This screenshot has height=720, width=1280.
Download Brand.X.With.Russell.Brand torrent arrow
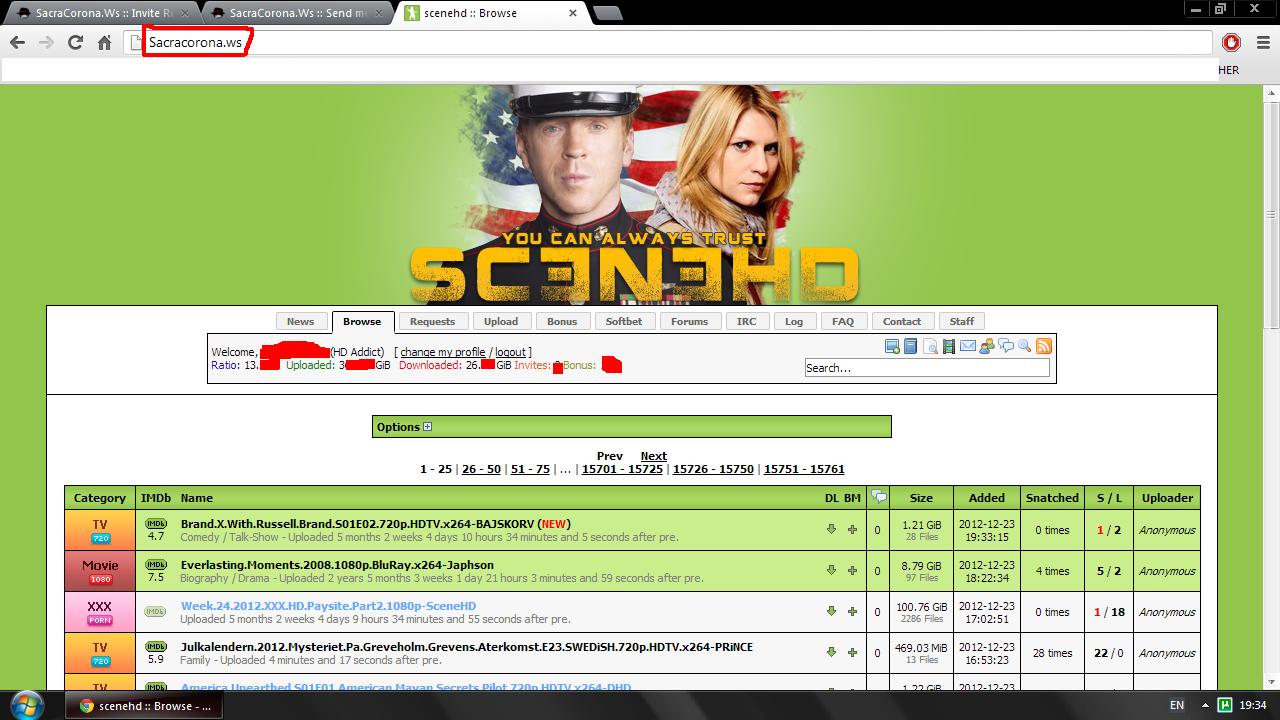(831, 529)
